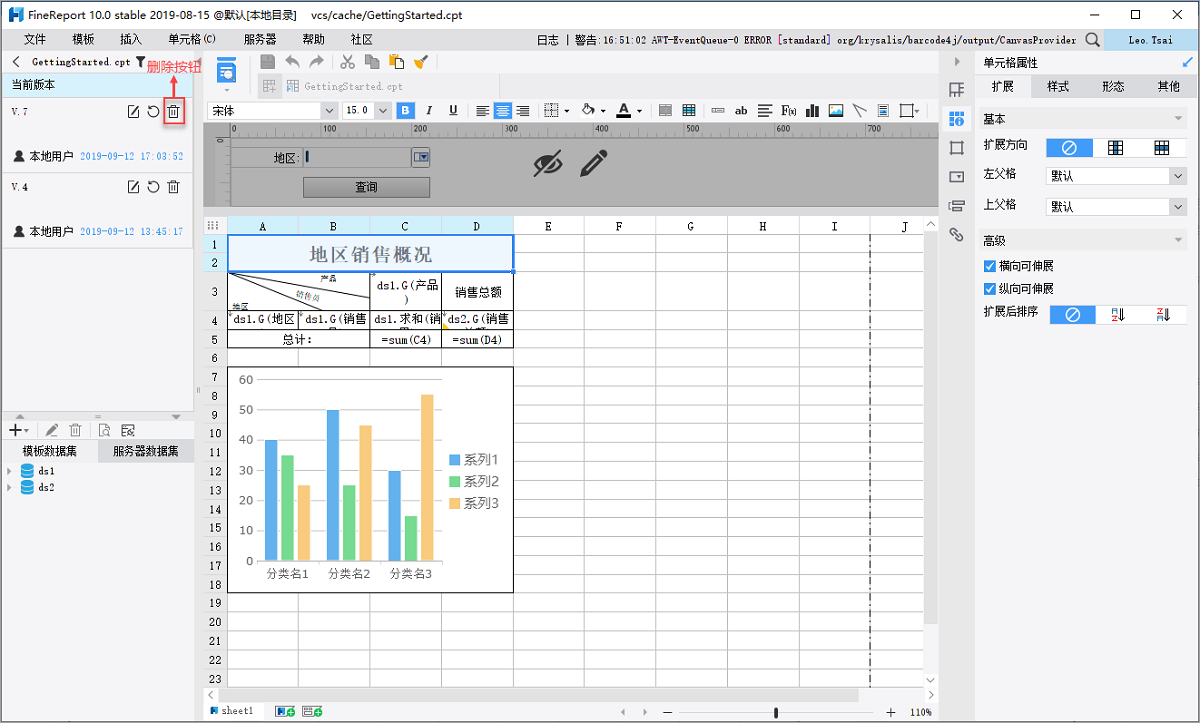
Task: Select no-expansion option for 扩展方向
Action: 1069,147
